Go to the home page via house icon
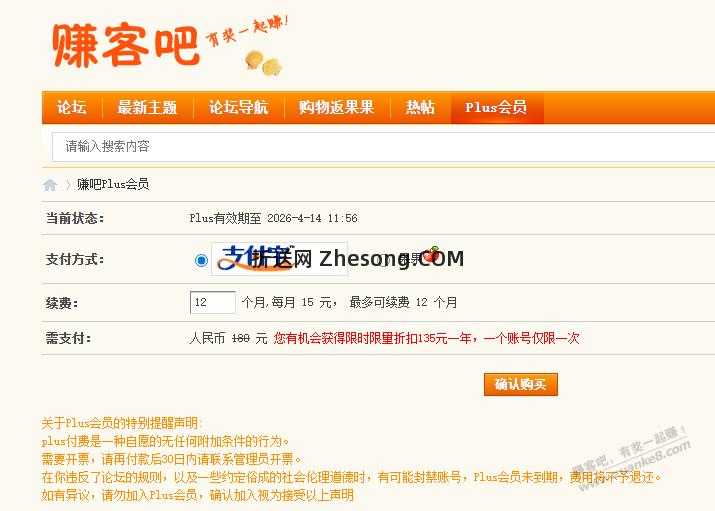Image resolution: width=715 pixels, height=511 pixels. coord(50,185)
